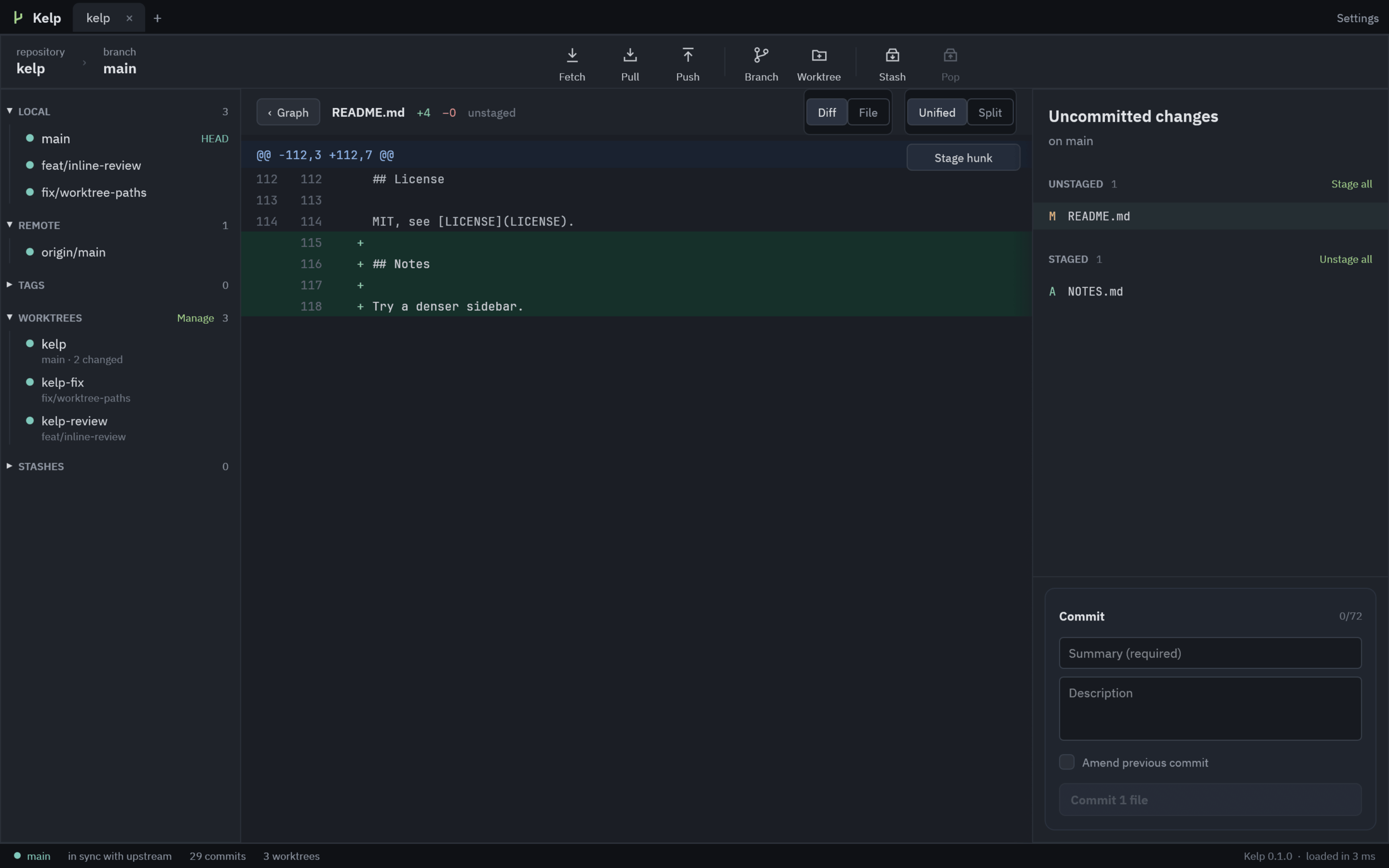Click 'in sync with upstream' status
1389x868 pixels.
pos(119,855)
